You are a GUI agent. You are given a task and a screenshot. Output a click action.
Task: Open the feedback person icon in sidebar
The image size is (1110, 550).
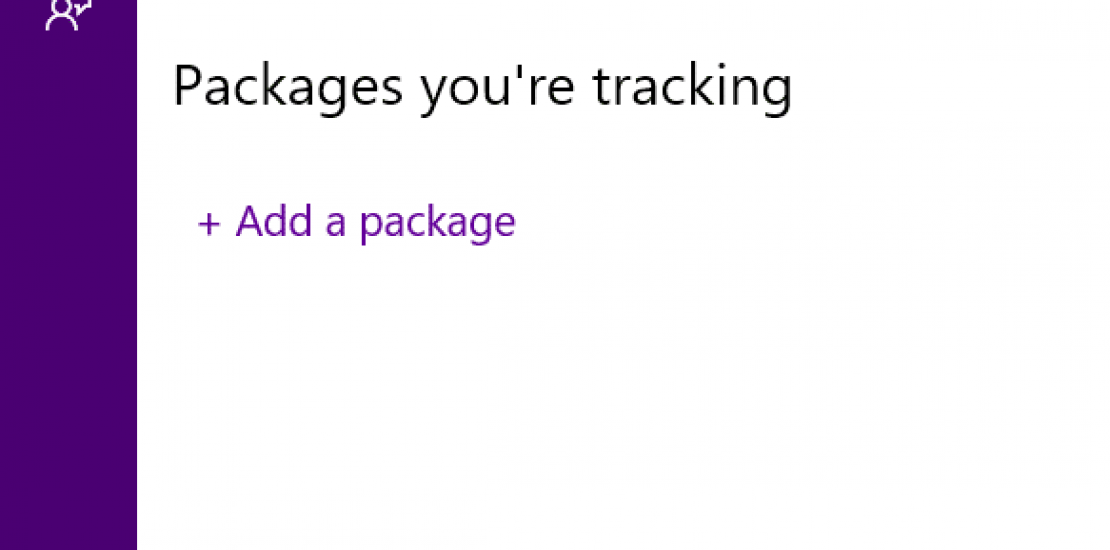coord(68,14)
